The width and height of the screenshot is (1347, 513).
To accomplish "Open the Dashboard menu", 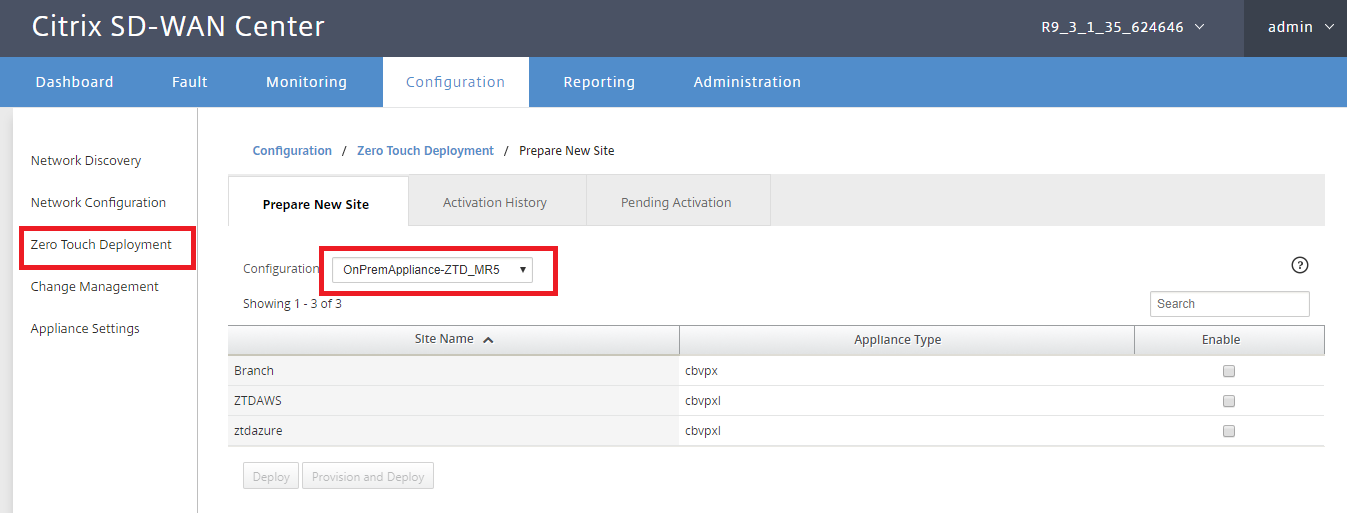I will tap(74, 82).
